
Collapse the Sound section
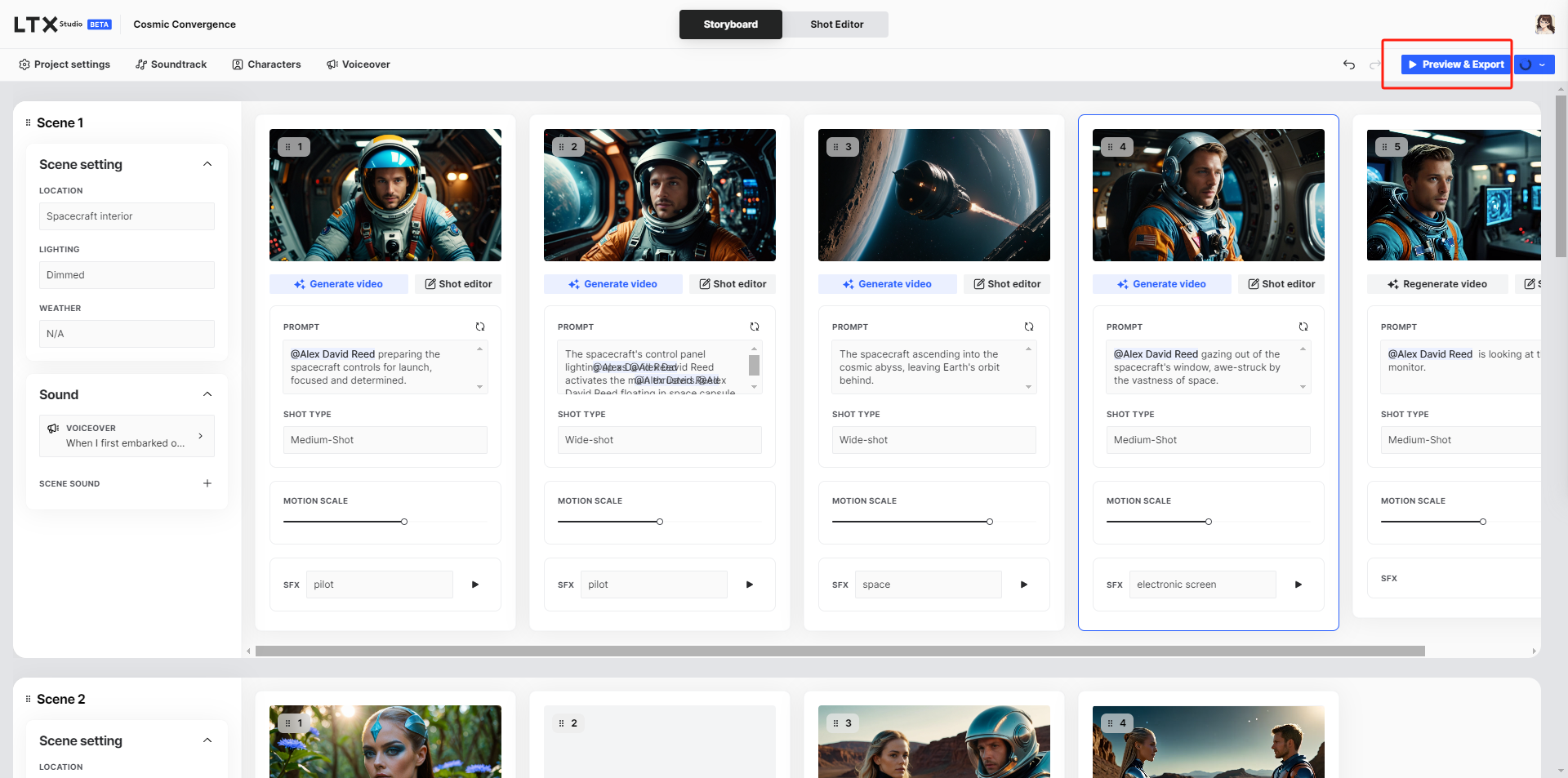tap(207, 394)
